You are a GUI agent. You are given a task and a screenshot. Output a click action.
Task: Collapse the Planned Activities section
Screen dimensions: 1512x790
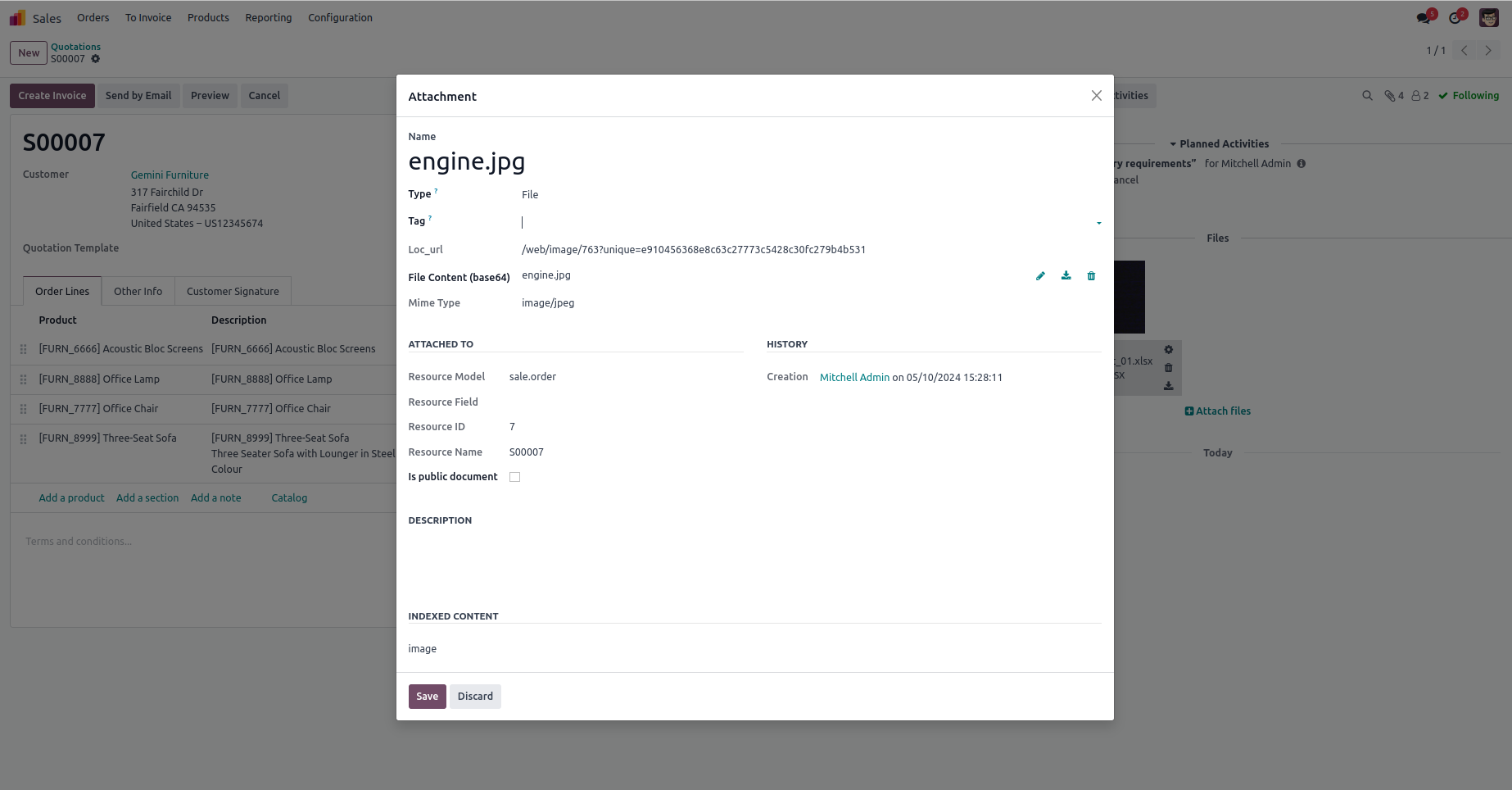(1219, 144)
